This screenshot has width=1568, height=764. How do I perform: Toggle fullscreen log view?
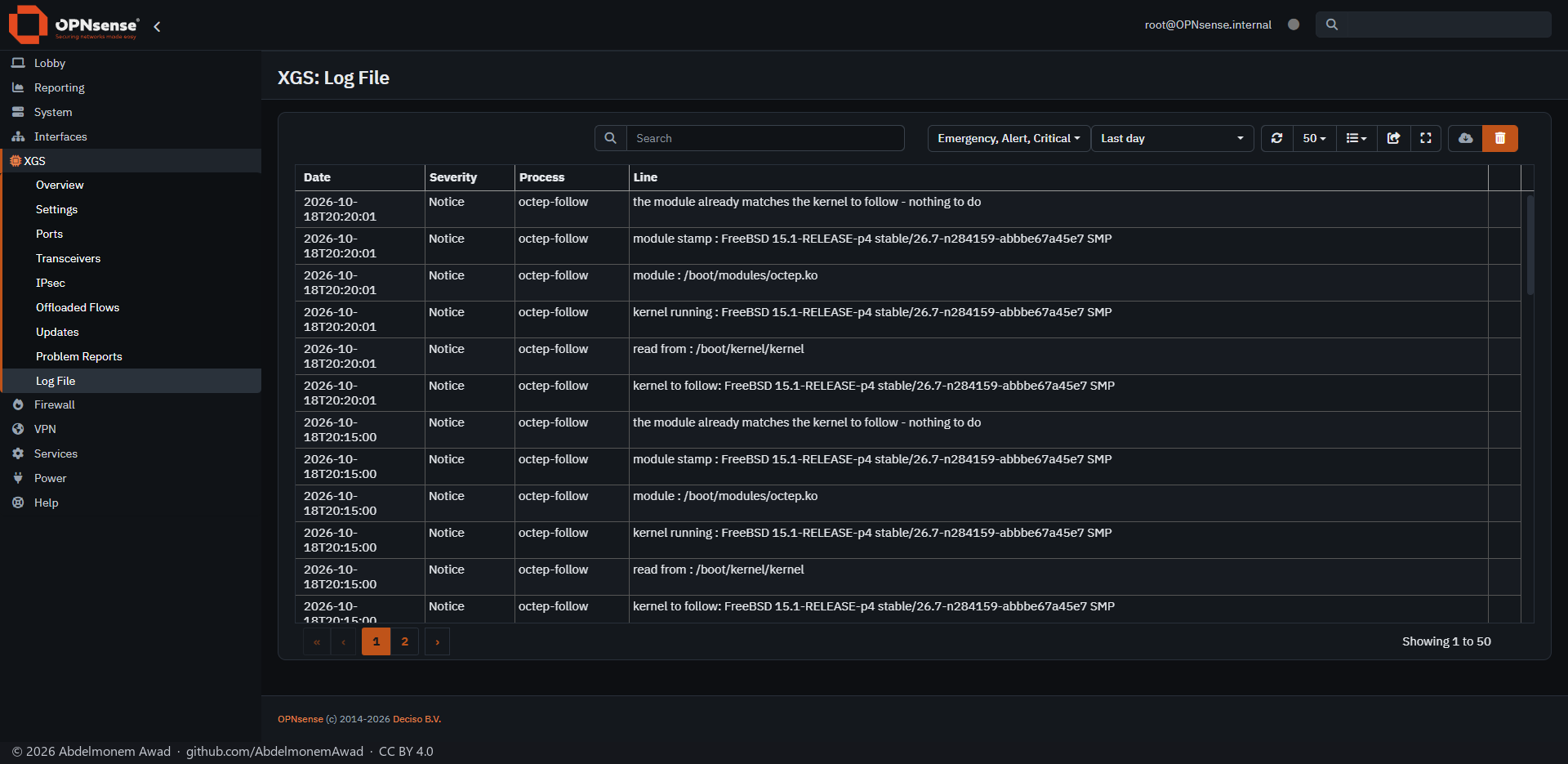point(1426,138)
